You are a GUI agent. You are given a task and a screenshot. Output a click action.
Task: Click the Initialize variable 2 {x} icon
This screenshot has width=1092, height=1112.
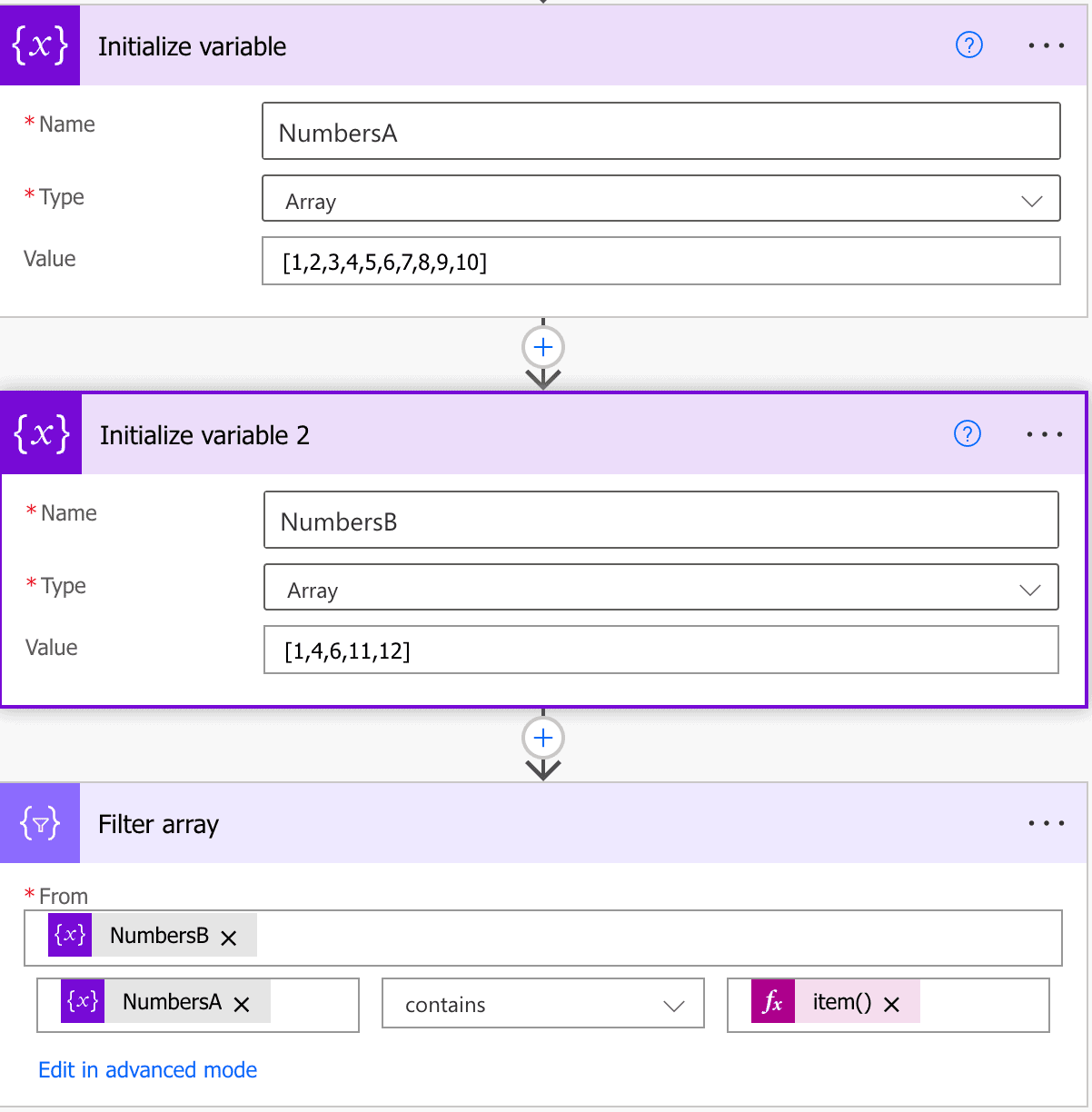point(40,434)
